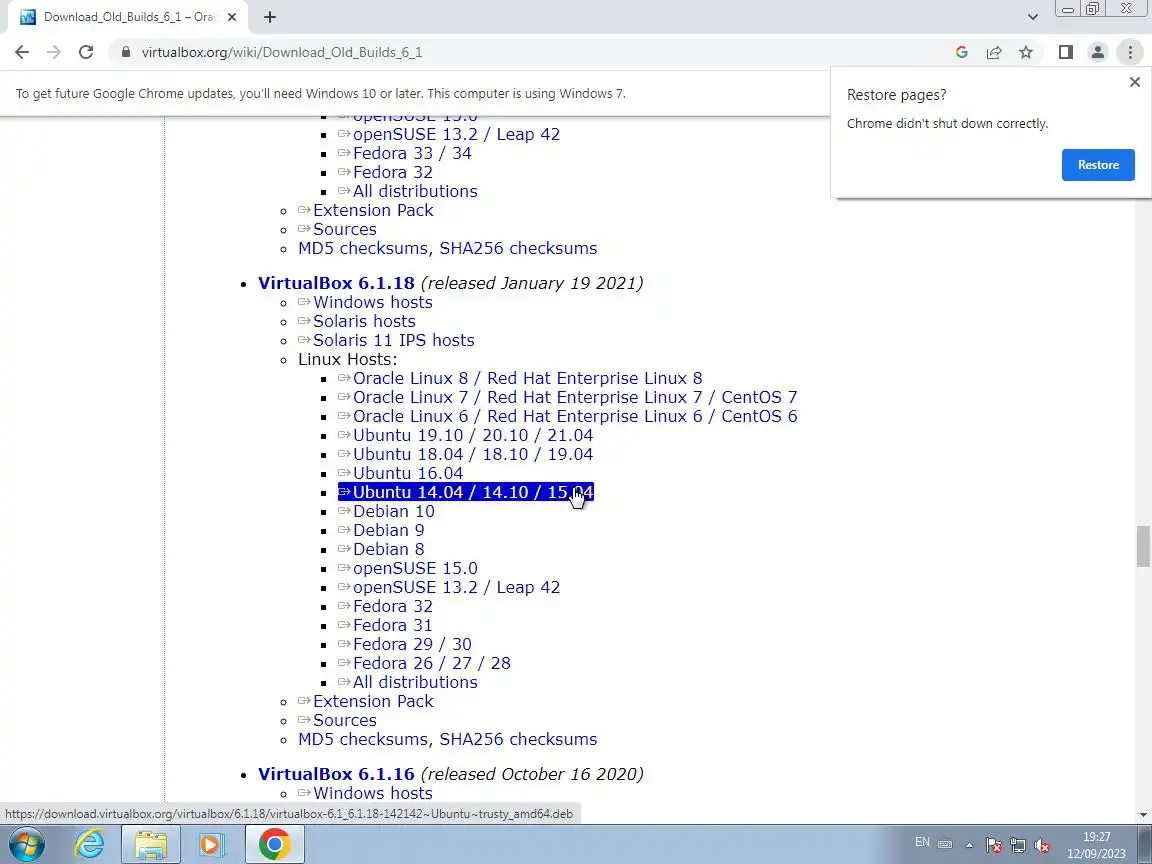
Task: Show hidden system tray icons
Action: [x=969, y=845]
